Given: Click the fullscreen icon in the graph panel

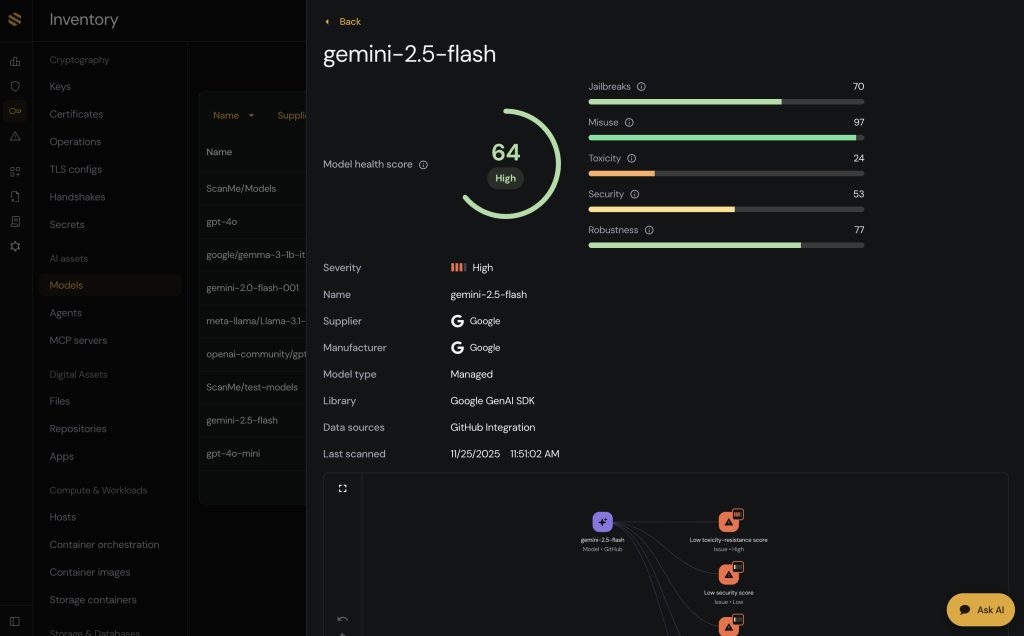Looking at the screenshot, I should tap(343, 488).
